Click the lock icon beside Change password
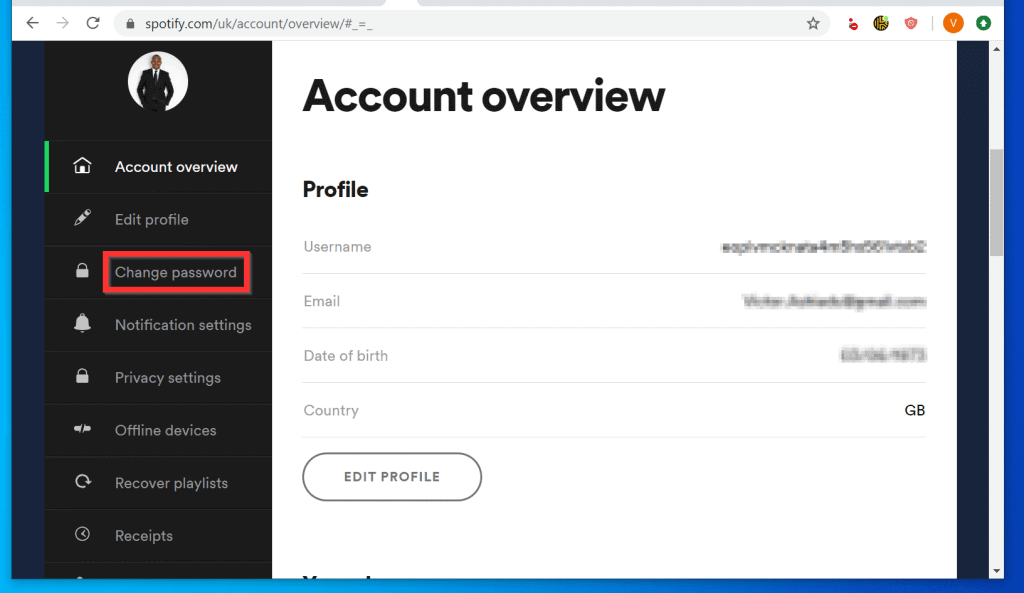The height and width of the screenshot is (593, 1024). coord(82,270)
